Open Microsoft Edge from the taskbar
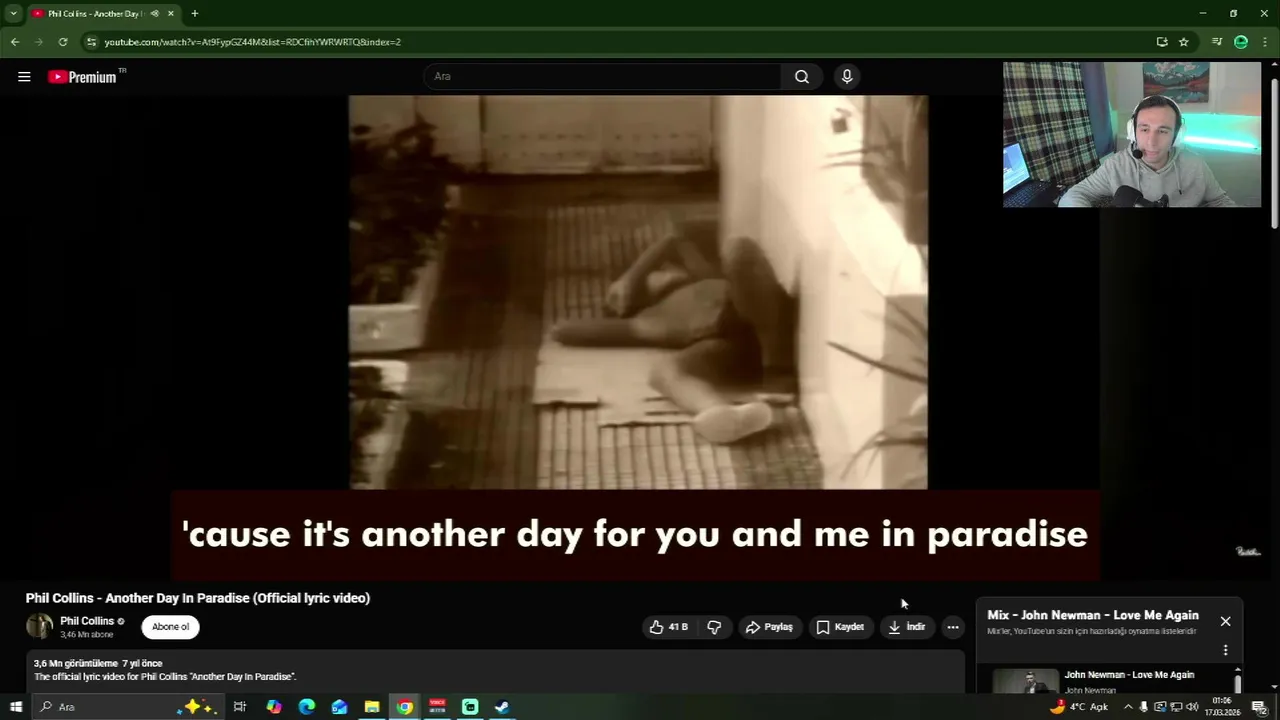The image size is (1280, 720). coord(307,707)
